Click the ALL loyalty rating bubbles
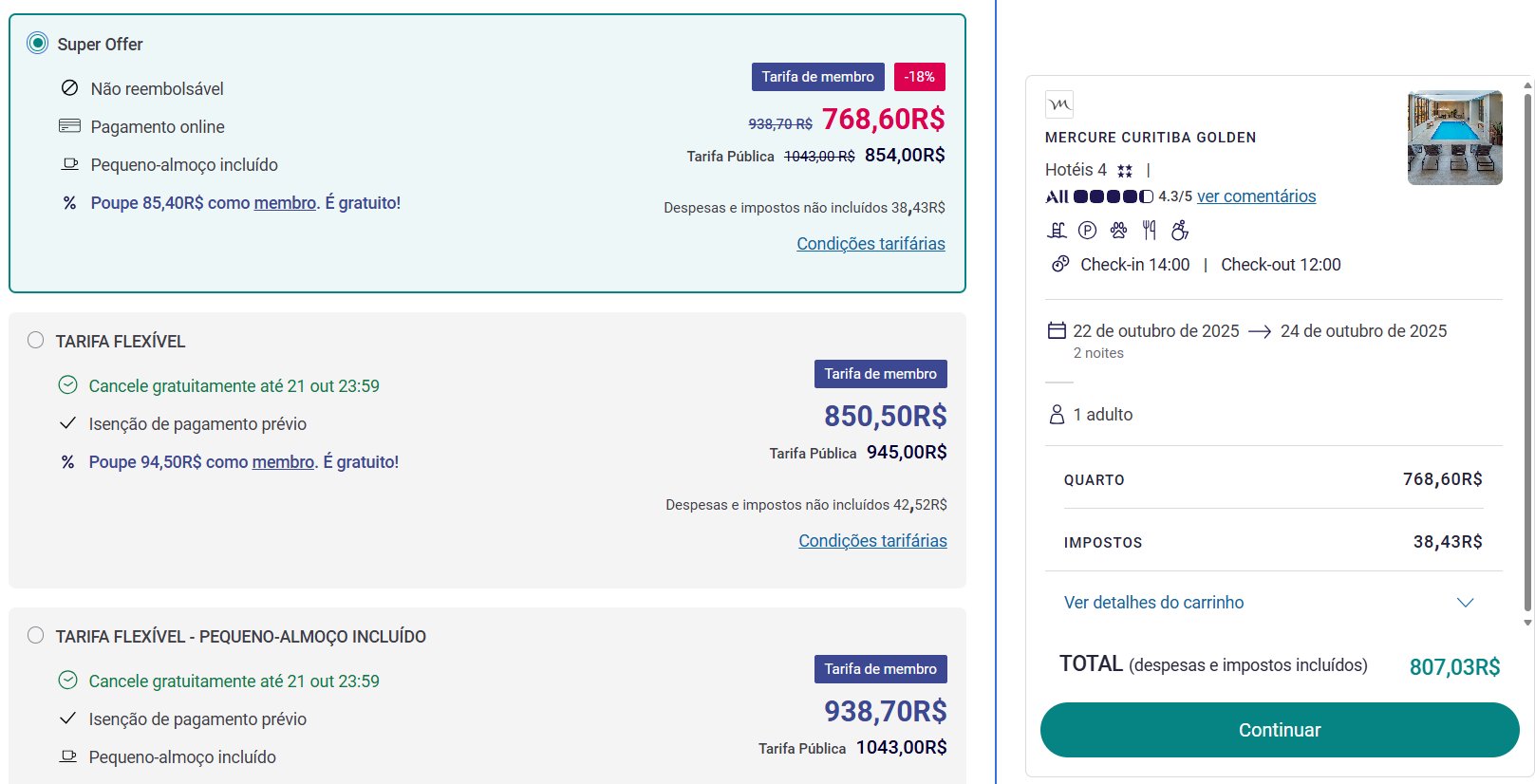Viewport: 1535px width, 784px height. [1114, 196]
